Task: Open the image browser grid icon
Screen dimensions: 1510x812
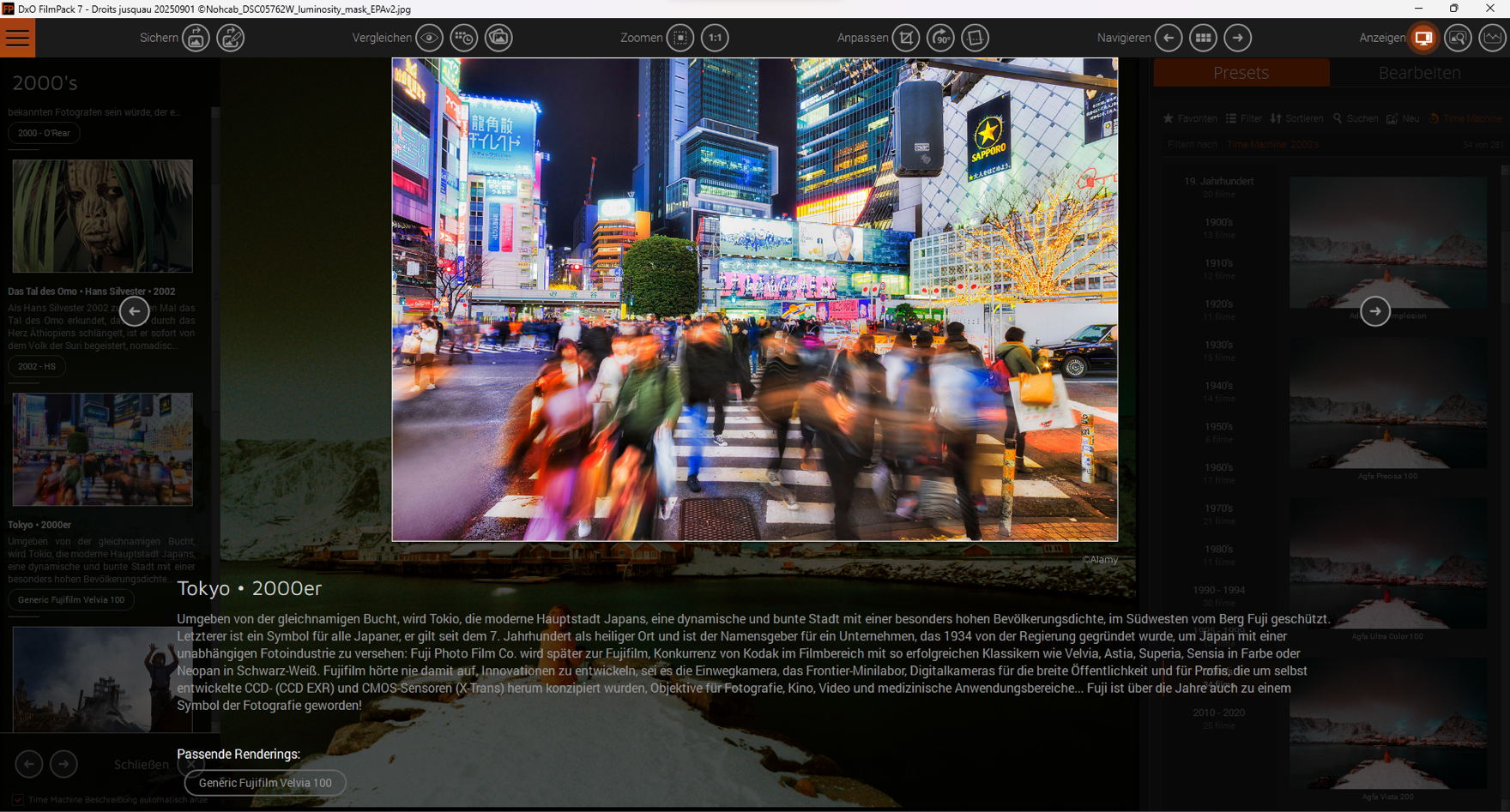Action: pos(1203,38)
